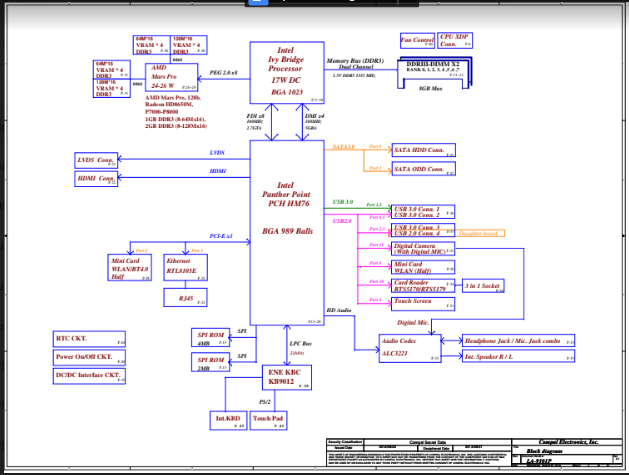629x475 pixels.
Task: Click the AMD Mars Pro GPU block
Action: pyautogui.click(x=171, y=77)
